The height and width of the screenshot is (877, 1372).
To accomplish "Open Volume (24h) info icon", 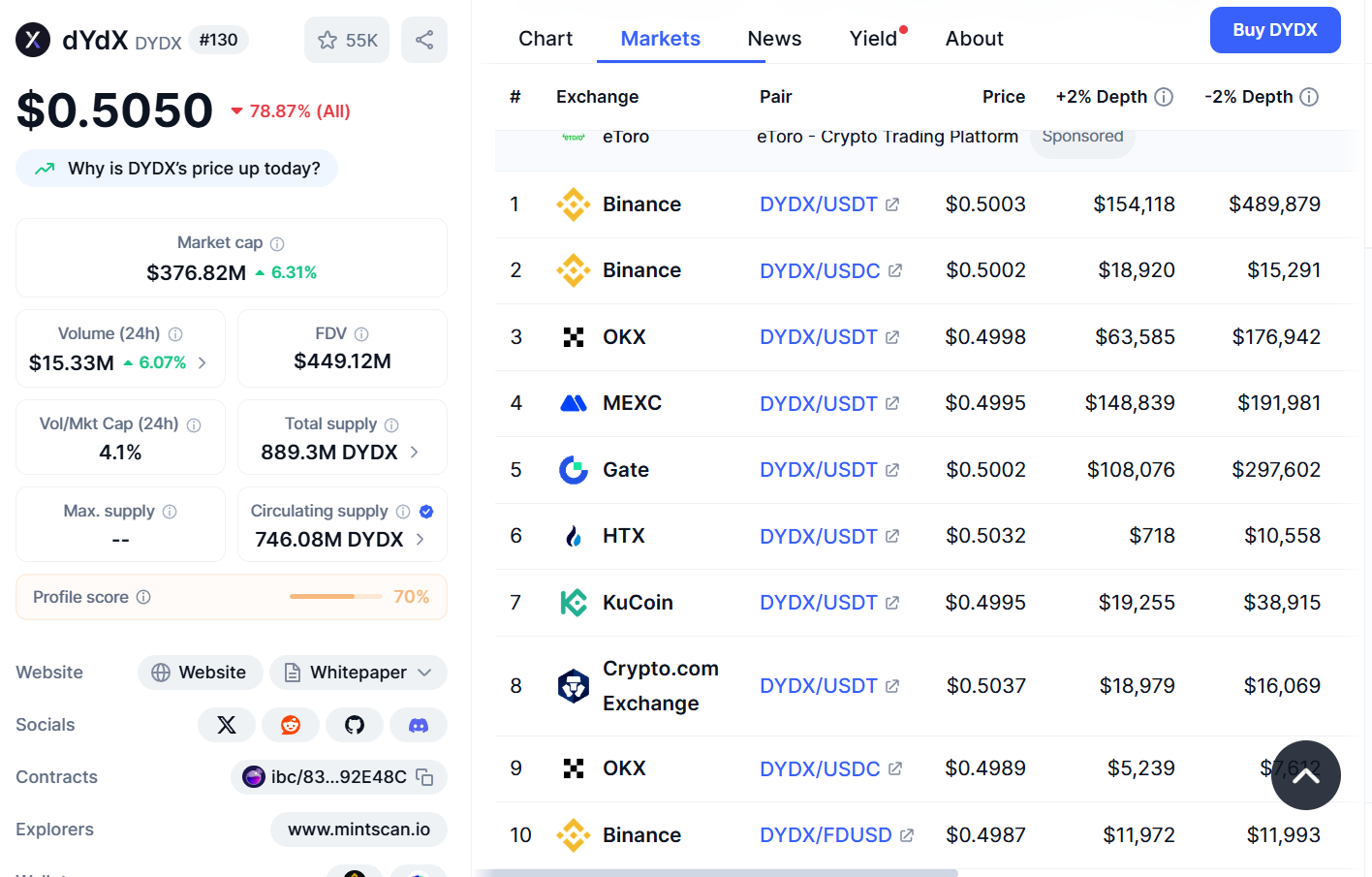I will coord(175,334).
